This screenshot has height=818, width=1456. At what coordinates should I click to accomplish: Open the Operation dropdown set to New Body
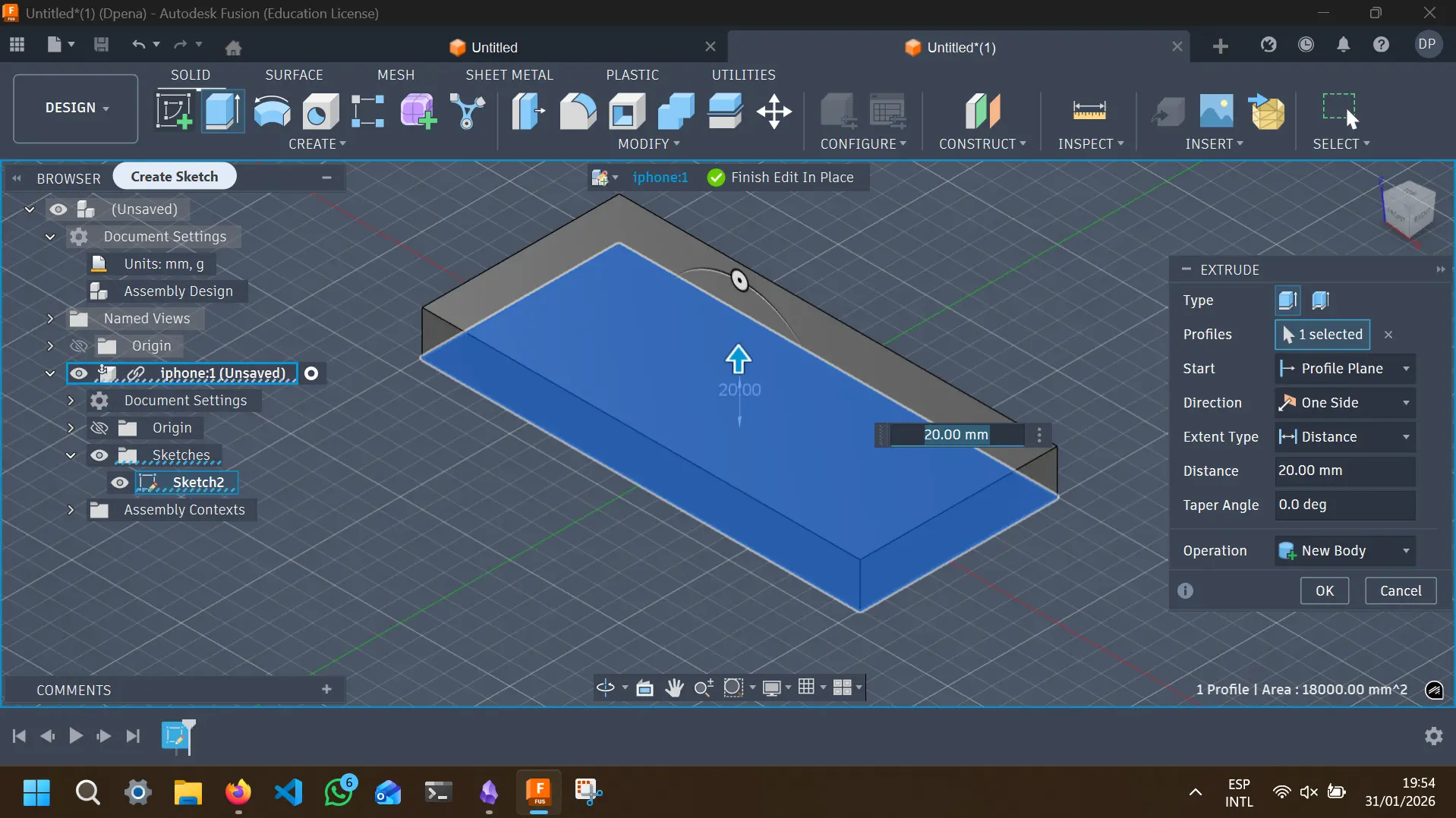[x=1344, y=551]
